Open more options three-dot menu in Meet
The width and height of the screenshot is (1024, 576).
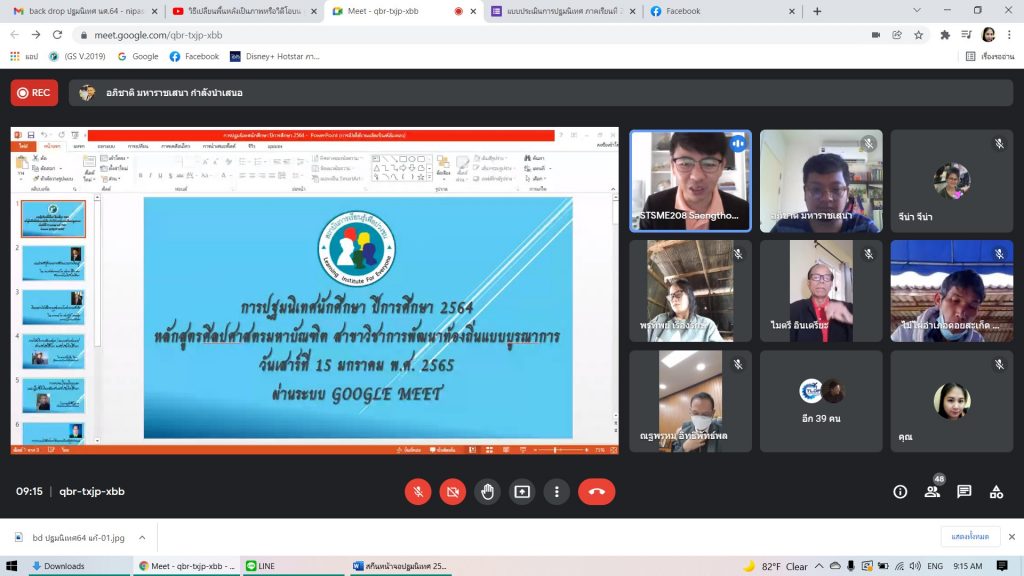556,491
